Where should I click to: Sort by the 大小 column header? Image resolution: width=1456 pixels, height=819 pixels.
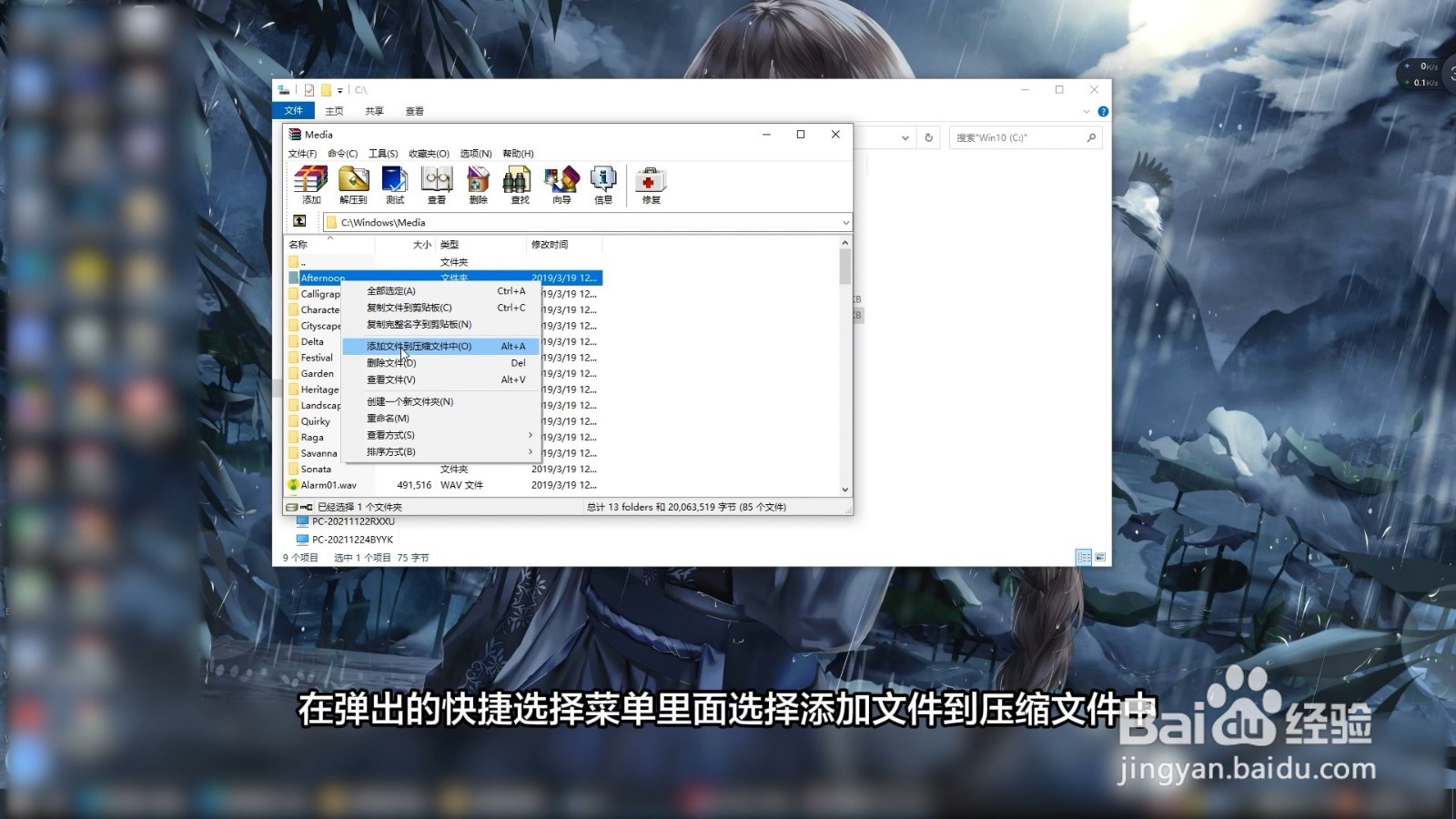[406, 245]
